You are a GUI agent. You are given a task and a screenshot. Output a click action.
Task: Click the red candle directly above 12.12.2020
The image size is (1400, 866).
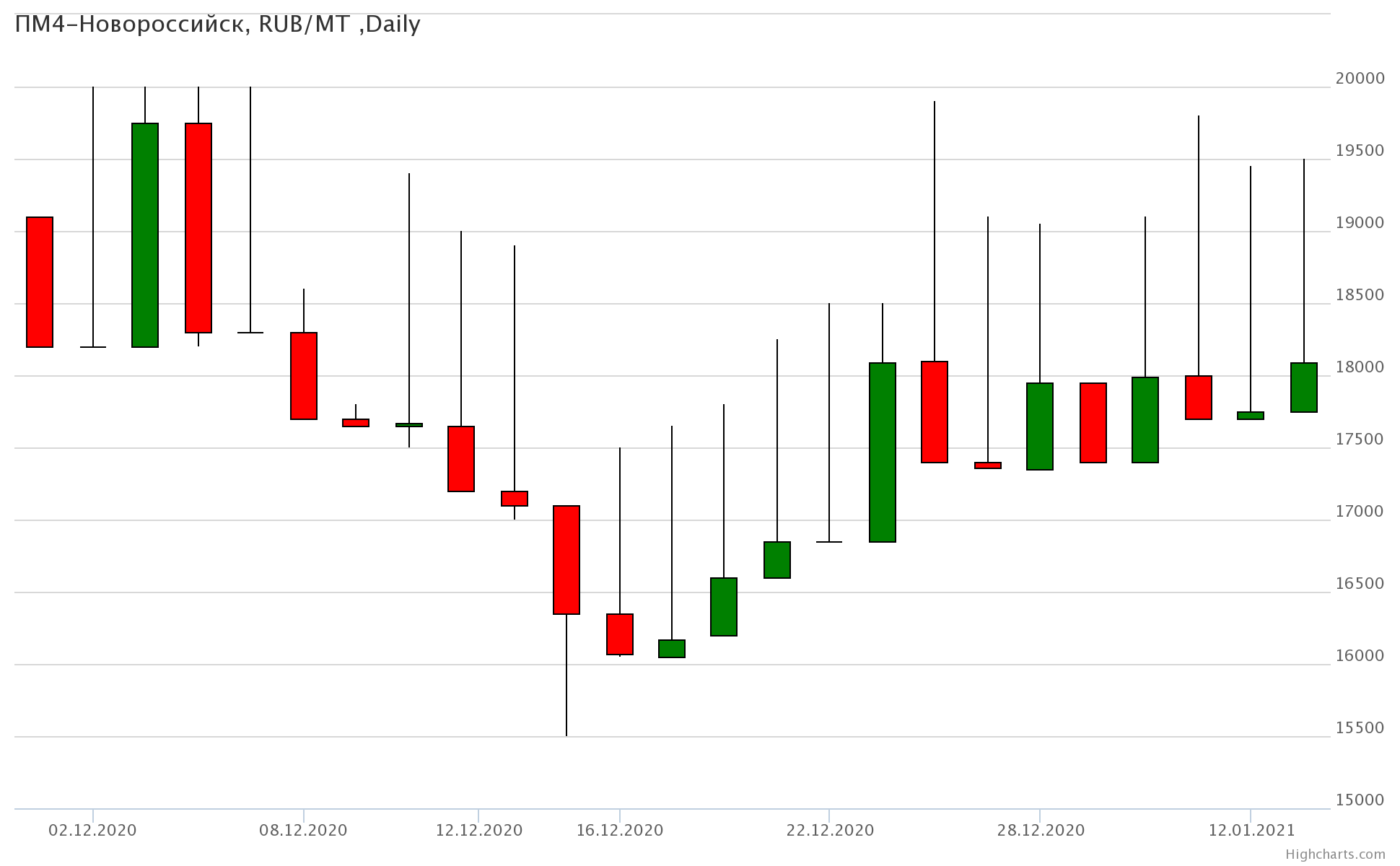tap(461, 458)
